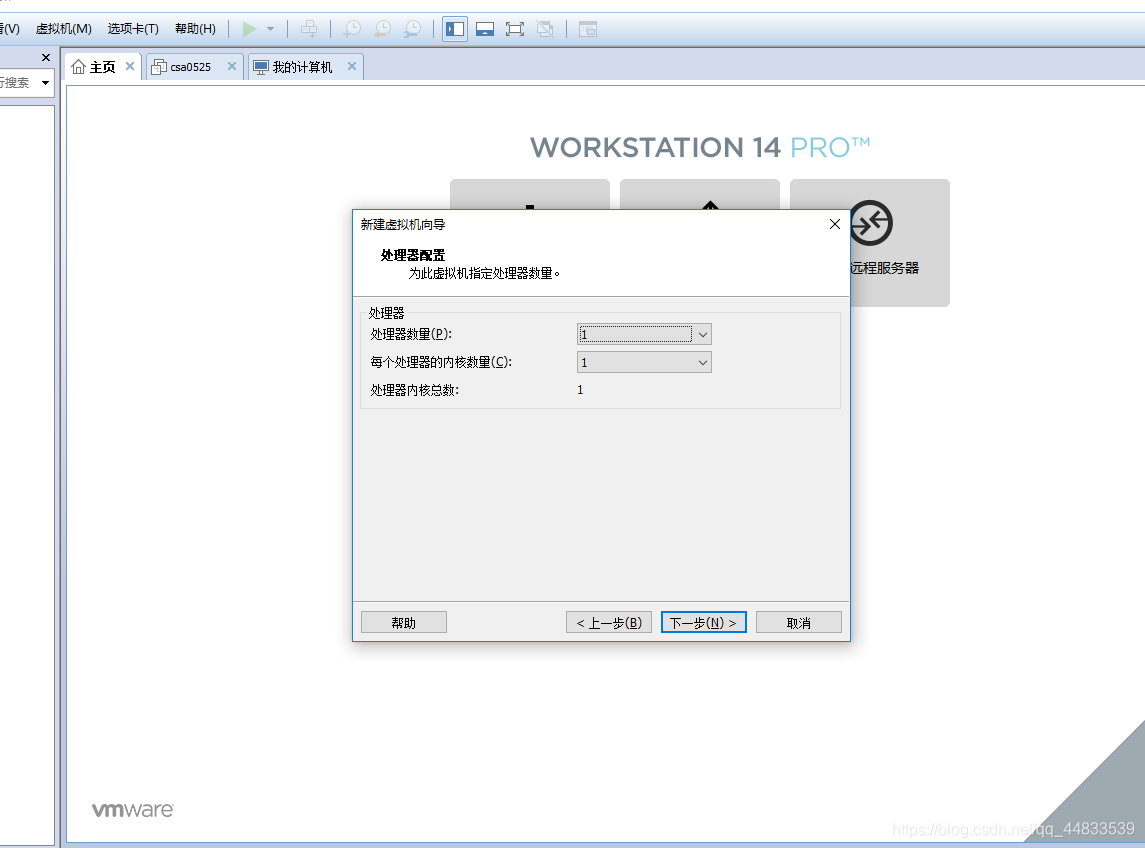Close the library side panel
This screenshot has height=848, width=1145.
pos(46,57)
